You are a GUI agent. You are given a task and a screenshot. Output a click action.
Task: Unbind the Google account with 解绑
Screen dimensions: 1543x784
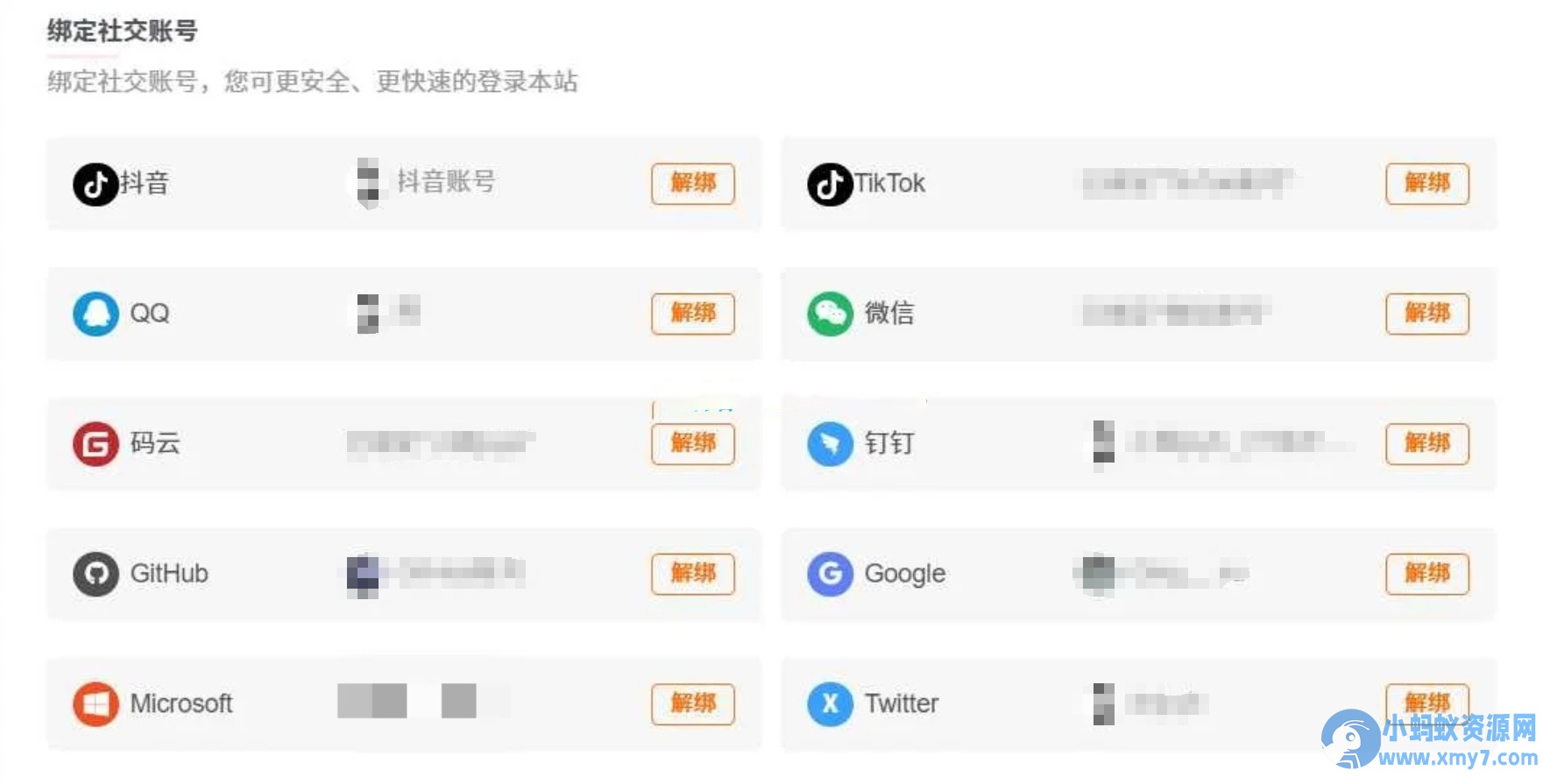(1427, 574)
